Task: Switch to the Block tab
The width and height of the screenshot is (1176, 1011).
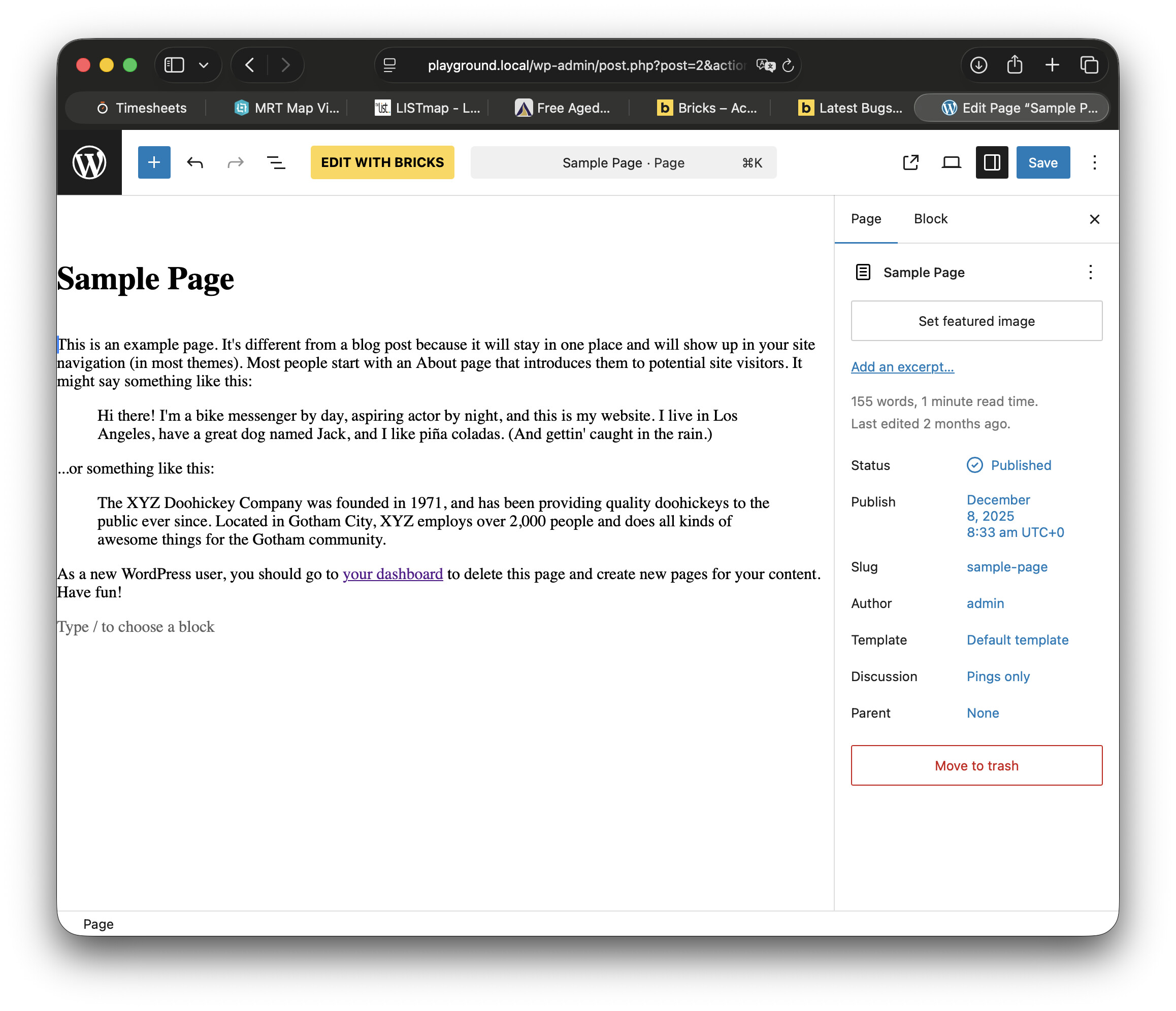Action: [x=930, y=219]
